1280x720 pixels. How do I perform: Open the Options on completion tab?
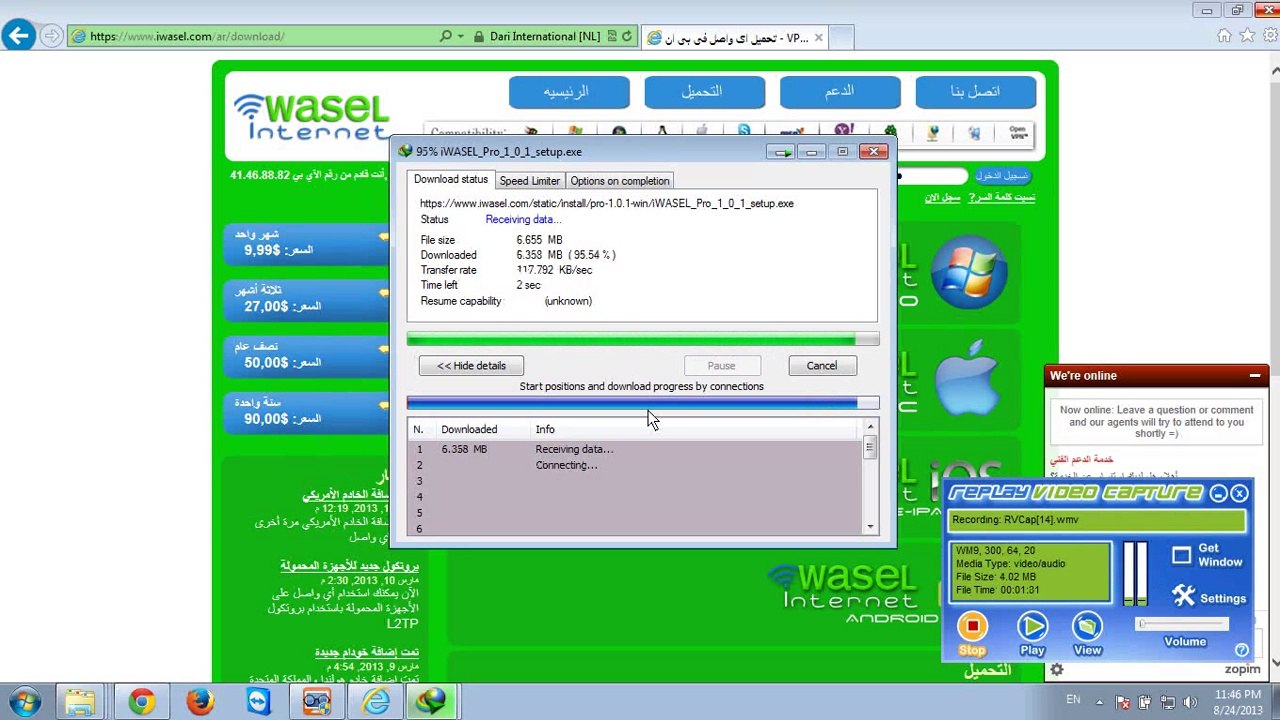click(x=620, y=181)
